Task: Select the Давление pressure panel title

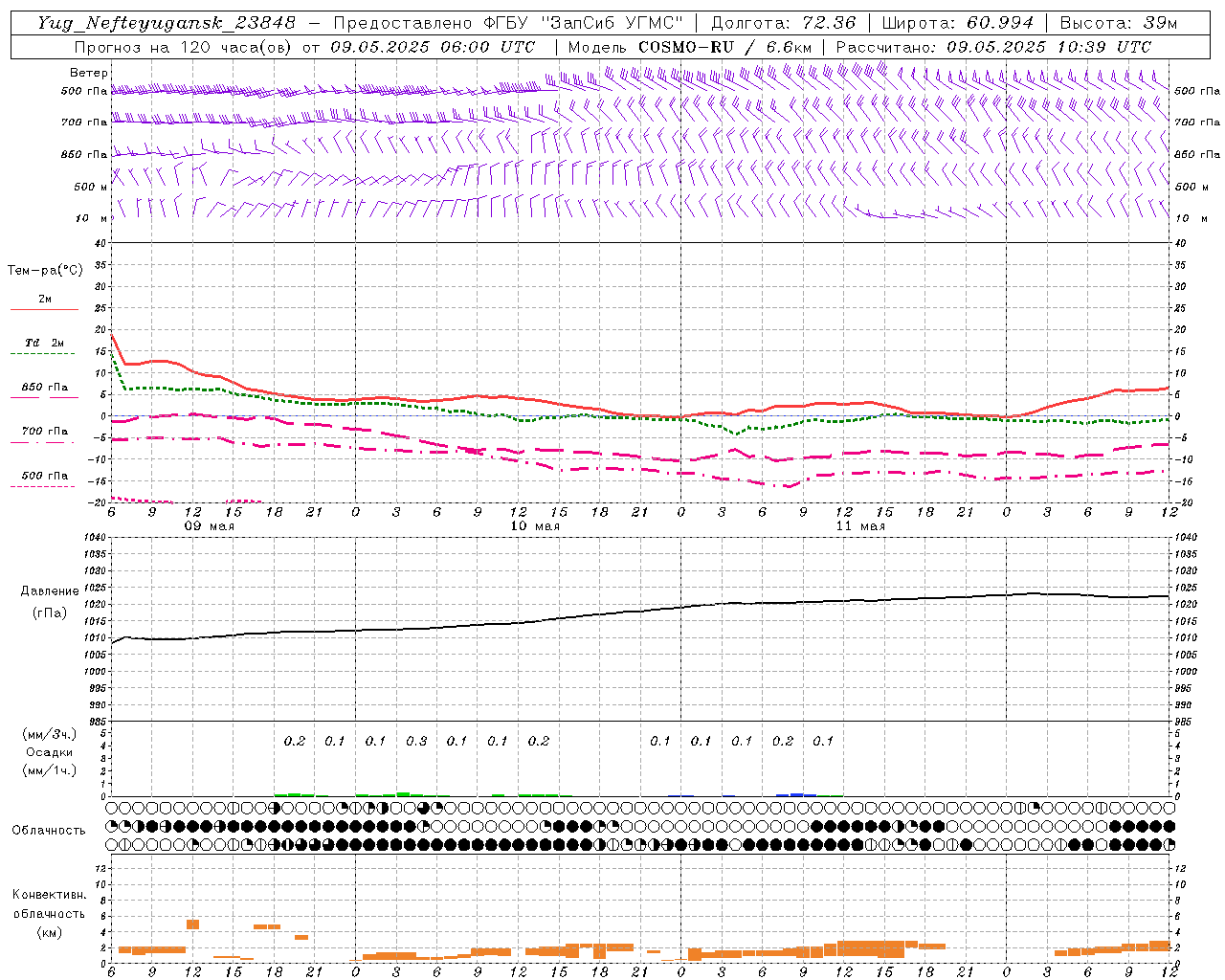Action: pyautogui.click(x=50, y=591)
